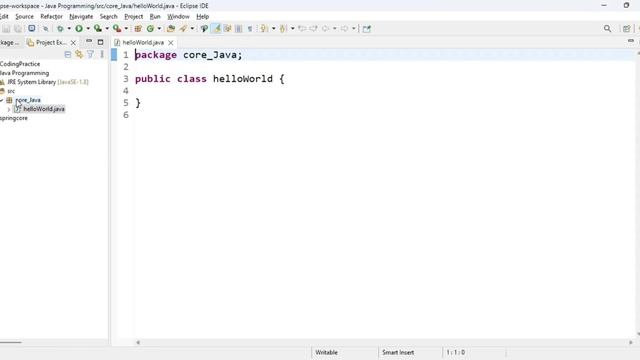Toggle Link with Editor in explorer
Viewport: 640px width, 360px height.
tap(79, 54)
